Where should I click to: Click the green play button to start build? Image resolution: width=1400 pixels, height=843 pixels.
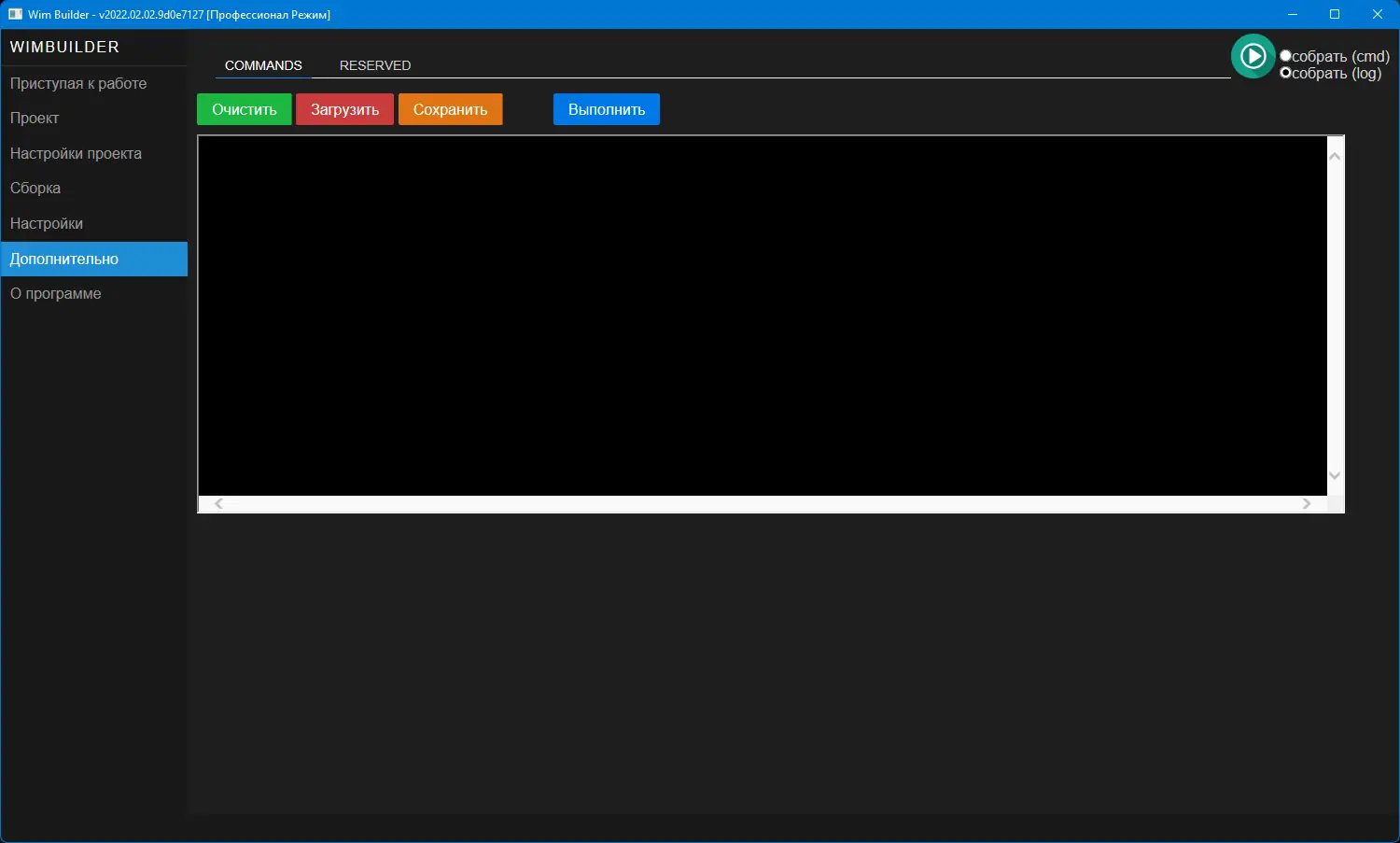(1253, 56)
